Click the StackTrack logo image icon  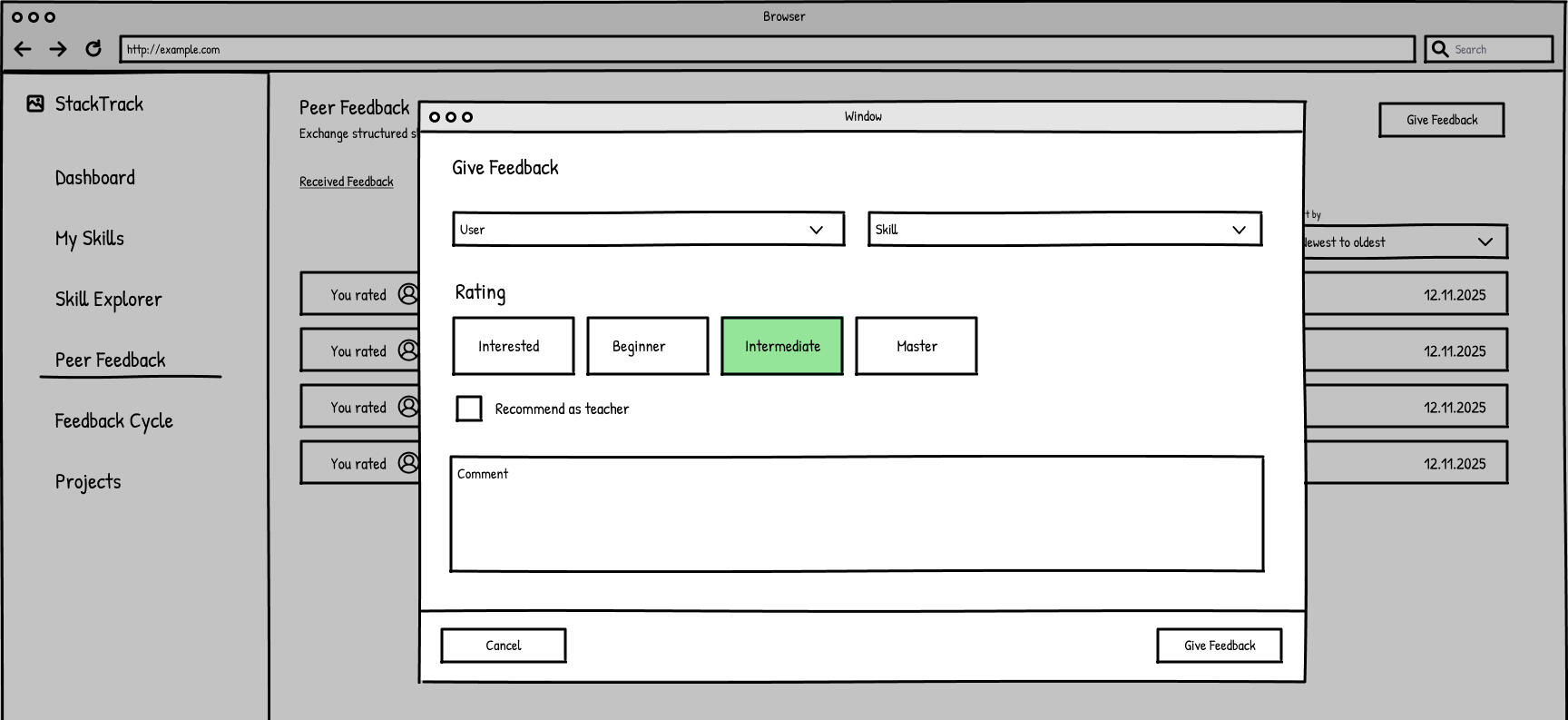coord(35,104)
